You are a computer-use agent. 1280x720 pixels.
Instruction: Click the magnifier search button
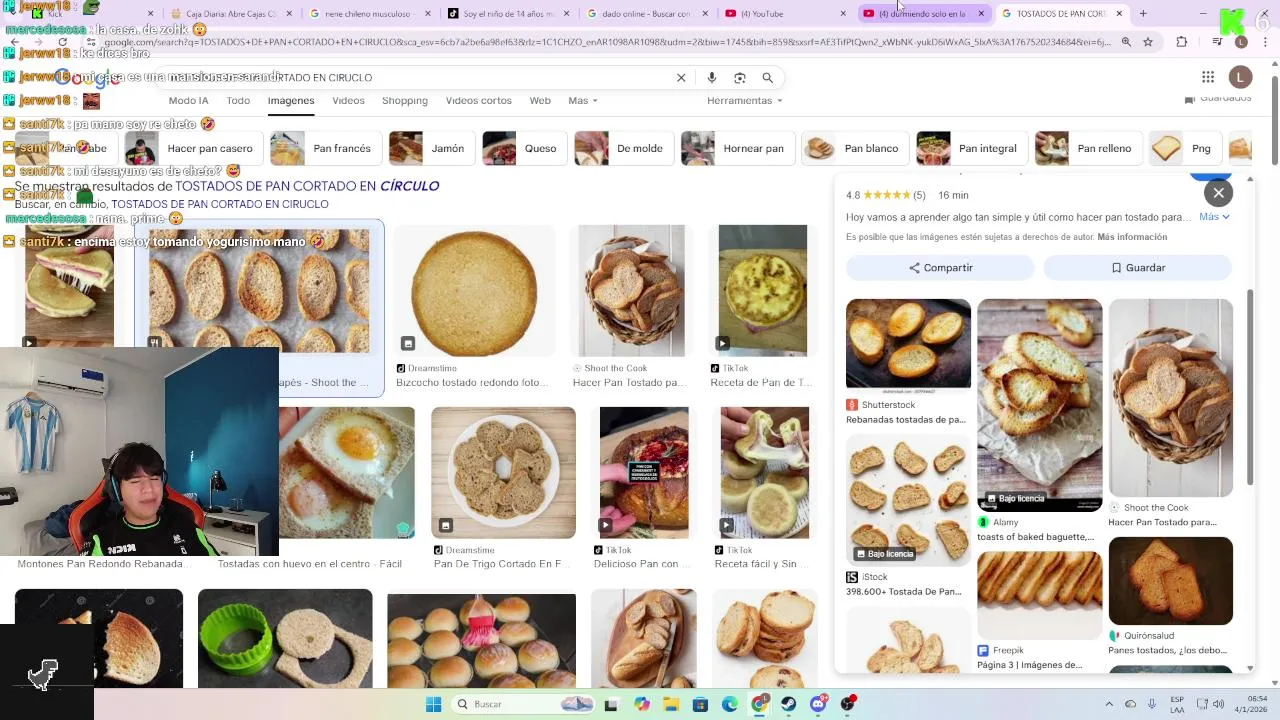tap(768, 78)
